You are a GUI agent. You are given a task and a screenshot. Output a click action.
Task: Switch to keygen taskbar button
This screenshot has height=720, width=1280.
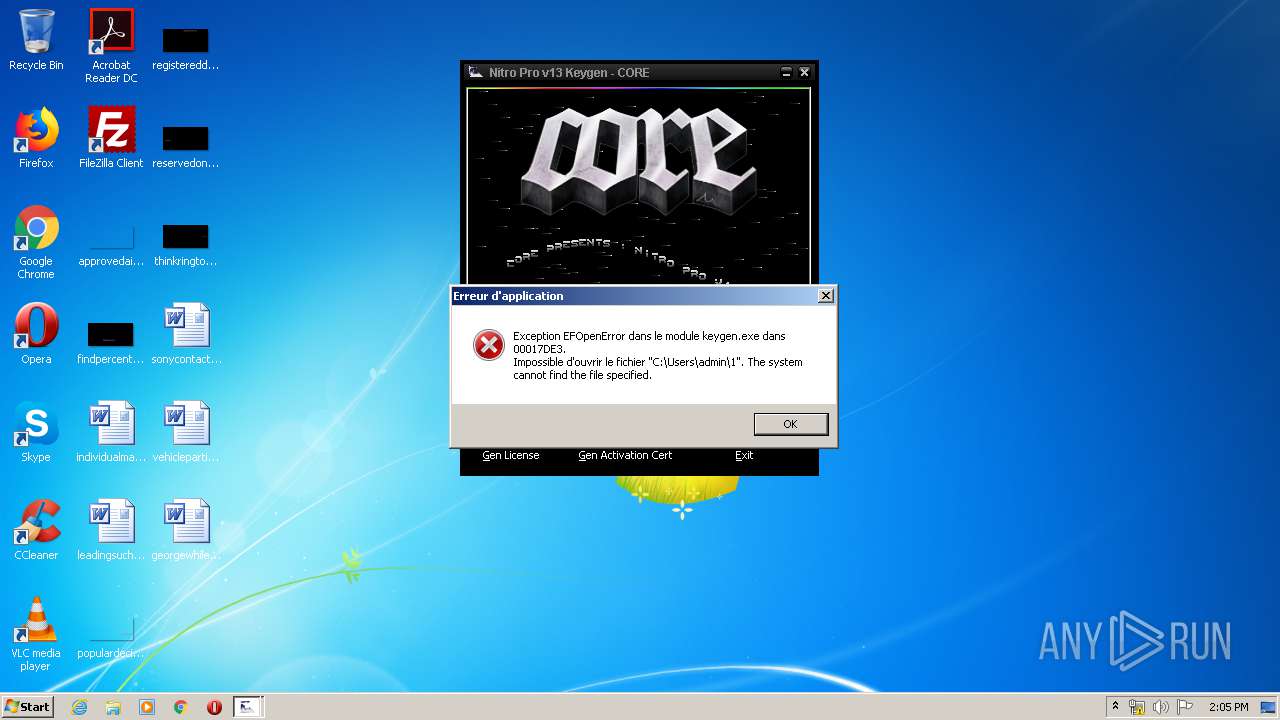pyautogui.click(x=247, y=707)
